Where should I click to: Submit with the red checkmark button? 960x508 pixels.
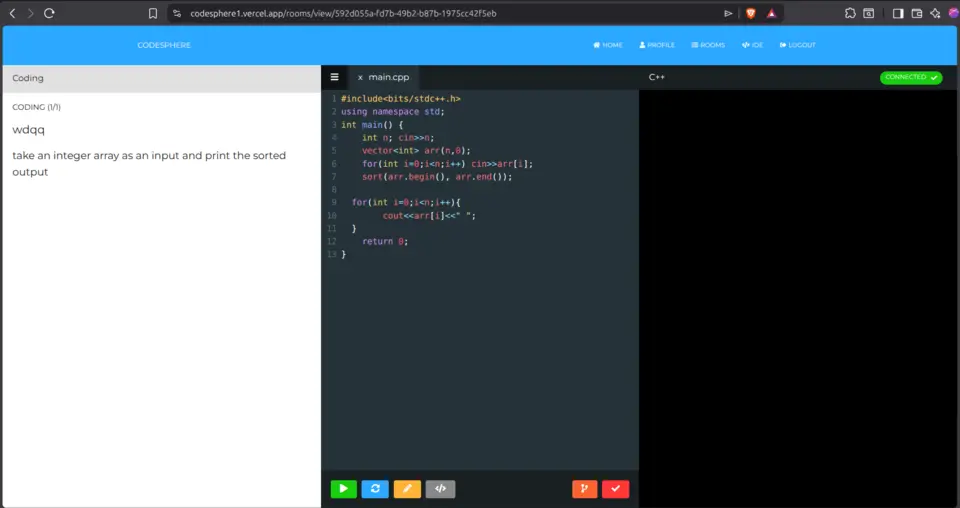[x=615, y=488]
